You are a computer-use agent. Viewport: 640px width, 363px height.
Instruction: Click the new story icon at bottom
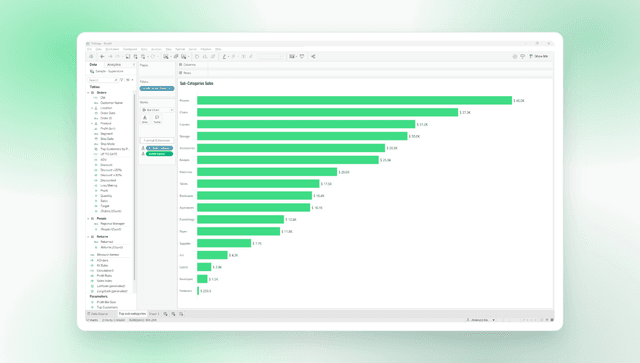pos(181,314)
